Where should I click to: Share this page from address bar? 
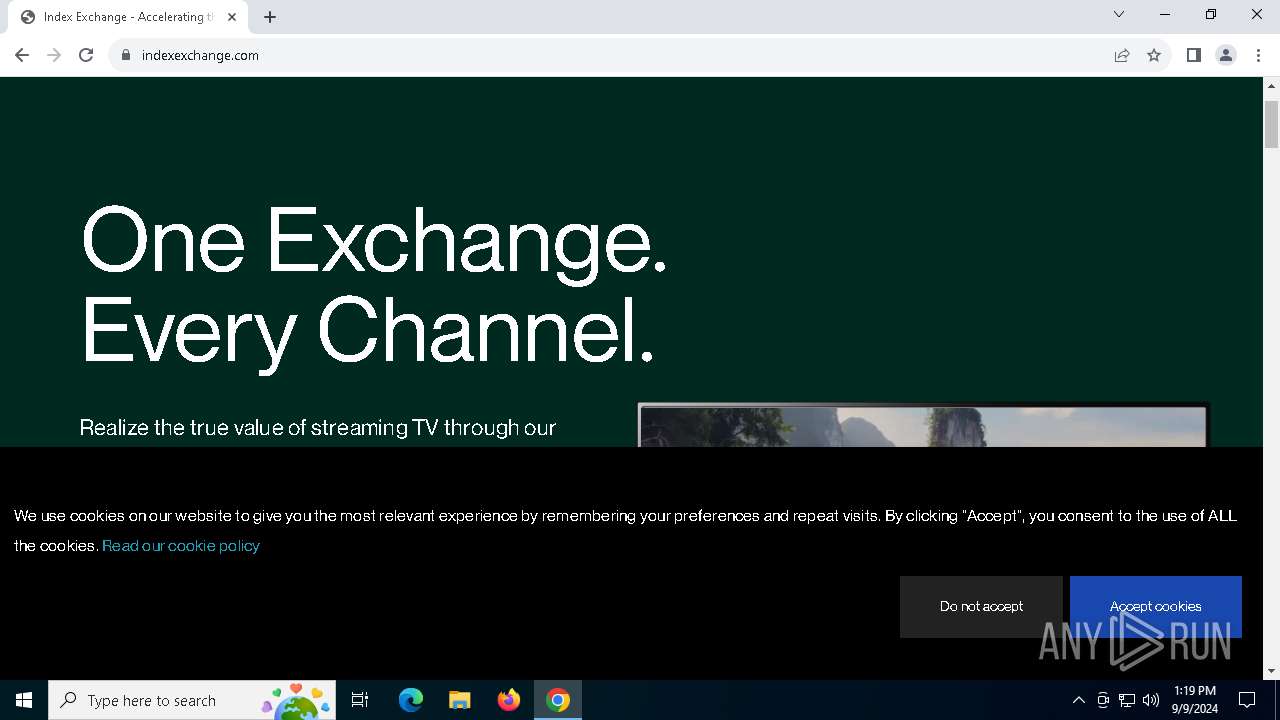coord(1122,55)
